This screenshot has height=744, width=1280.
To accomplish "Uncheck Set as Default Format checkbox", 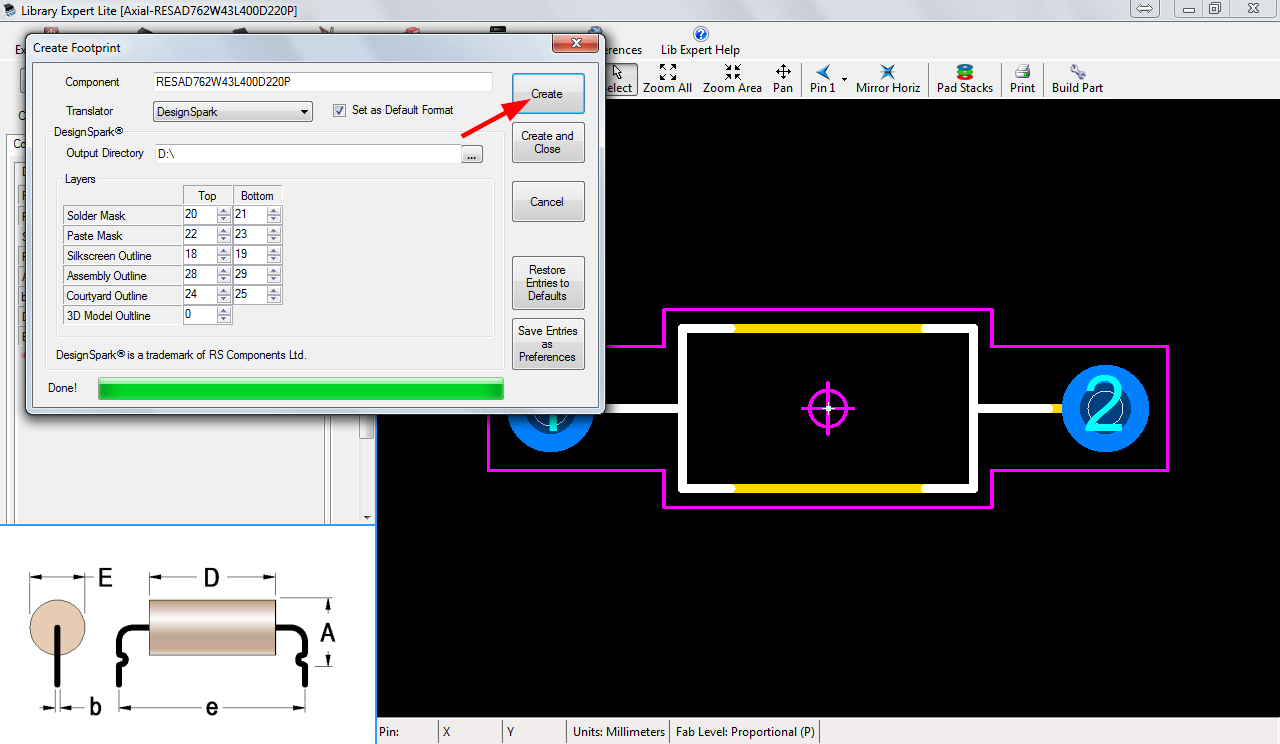I will pyautogui.click(x=340, y=110).
